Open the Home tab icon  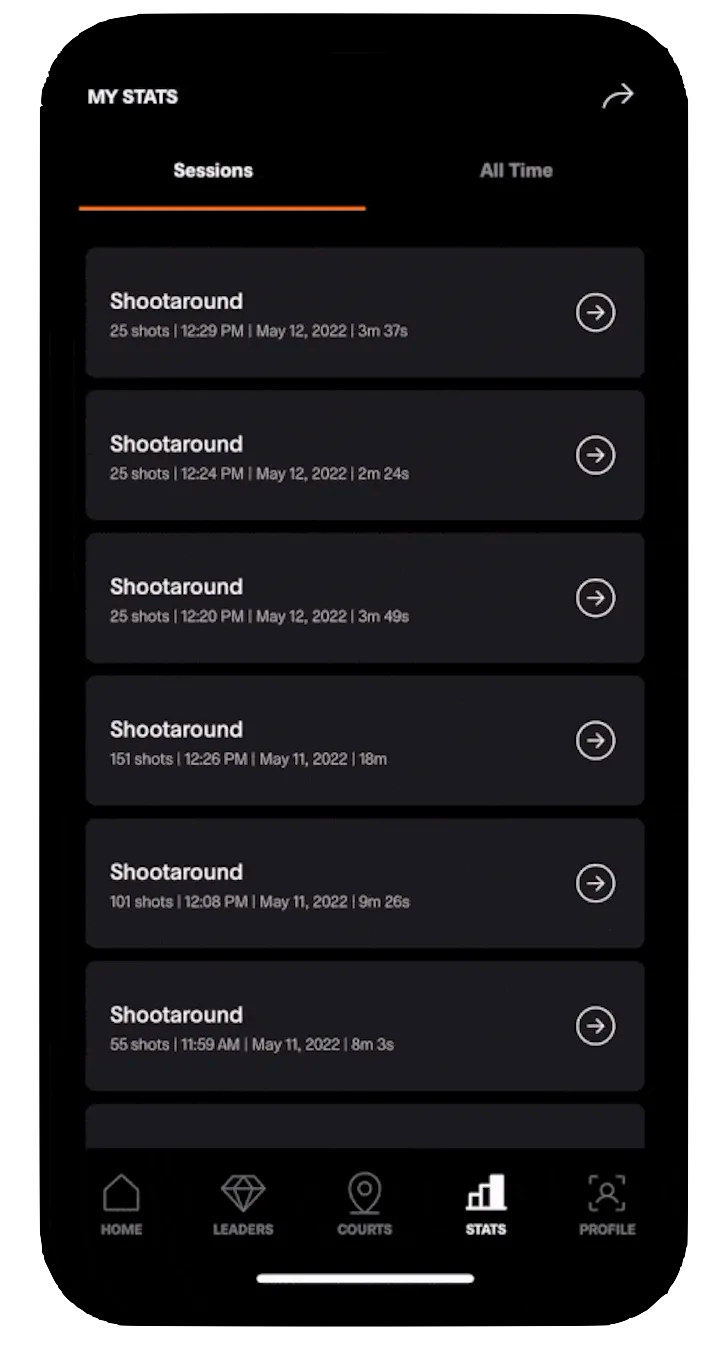(x=121, y=1193)
